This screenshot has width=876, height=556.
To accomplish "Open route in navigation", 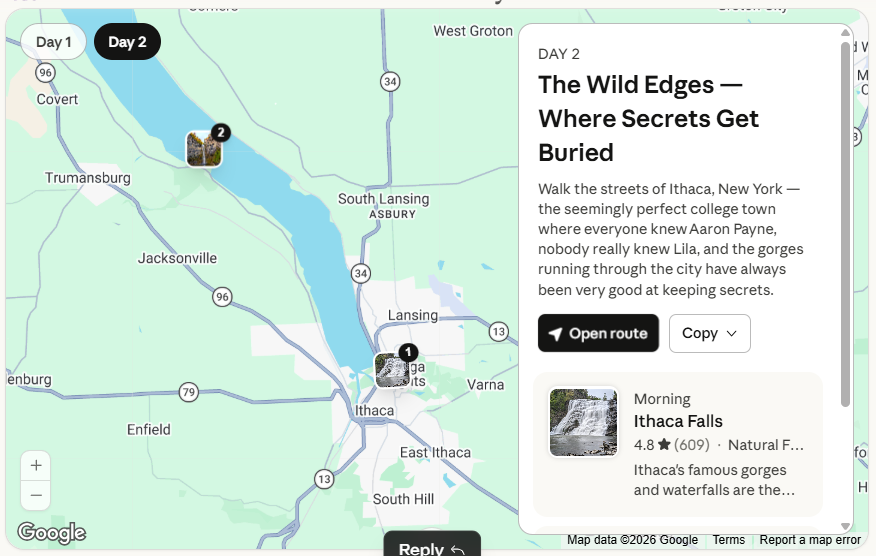I will tap(598, 333).
